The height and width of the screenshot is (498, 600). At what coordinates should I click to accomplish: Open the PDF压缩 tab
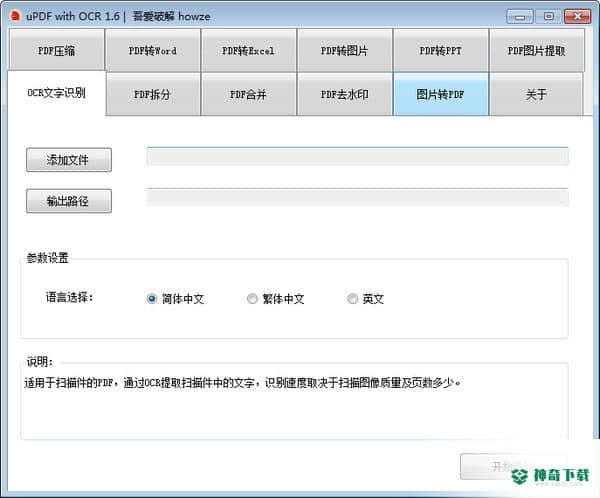(56, 50)
